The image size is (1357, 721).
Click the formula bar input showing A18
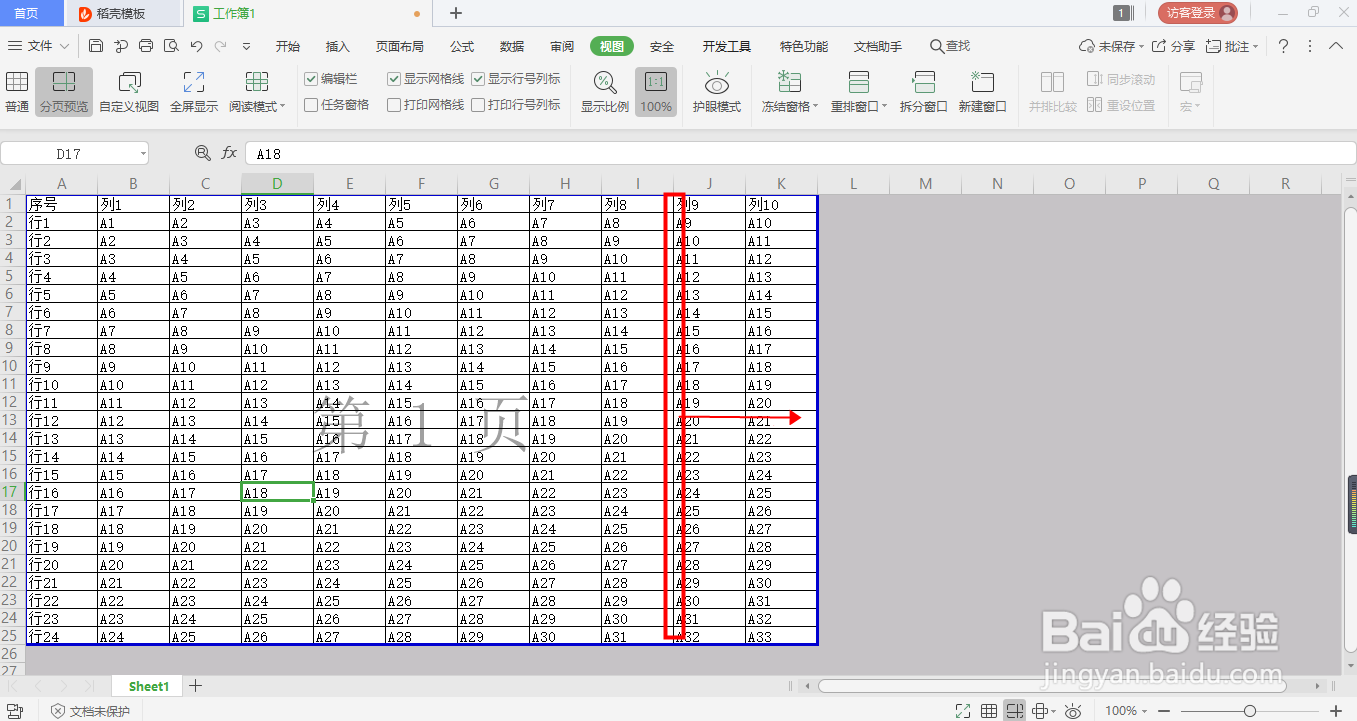[800, 153]
